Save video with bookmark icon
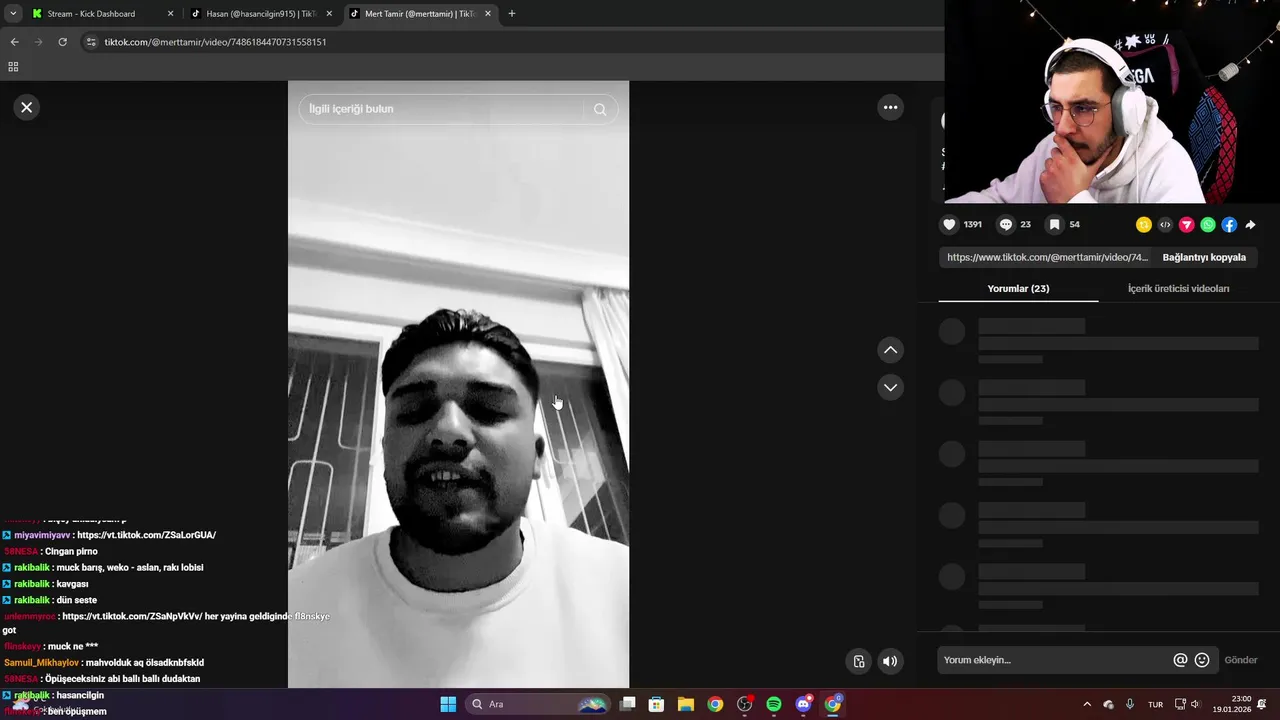This screenshot has width=1280, height=720. [x=1054, y=225]
